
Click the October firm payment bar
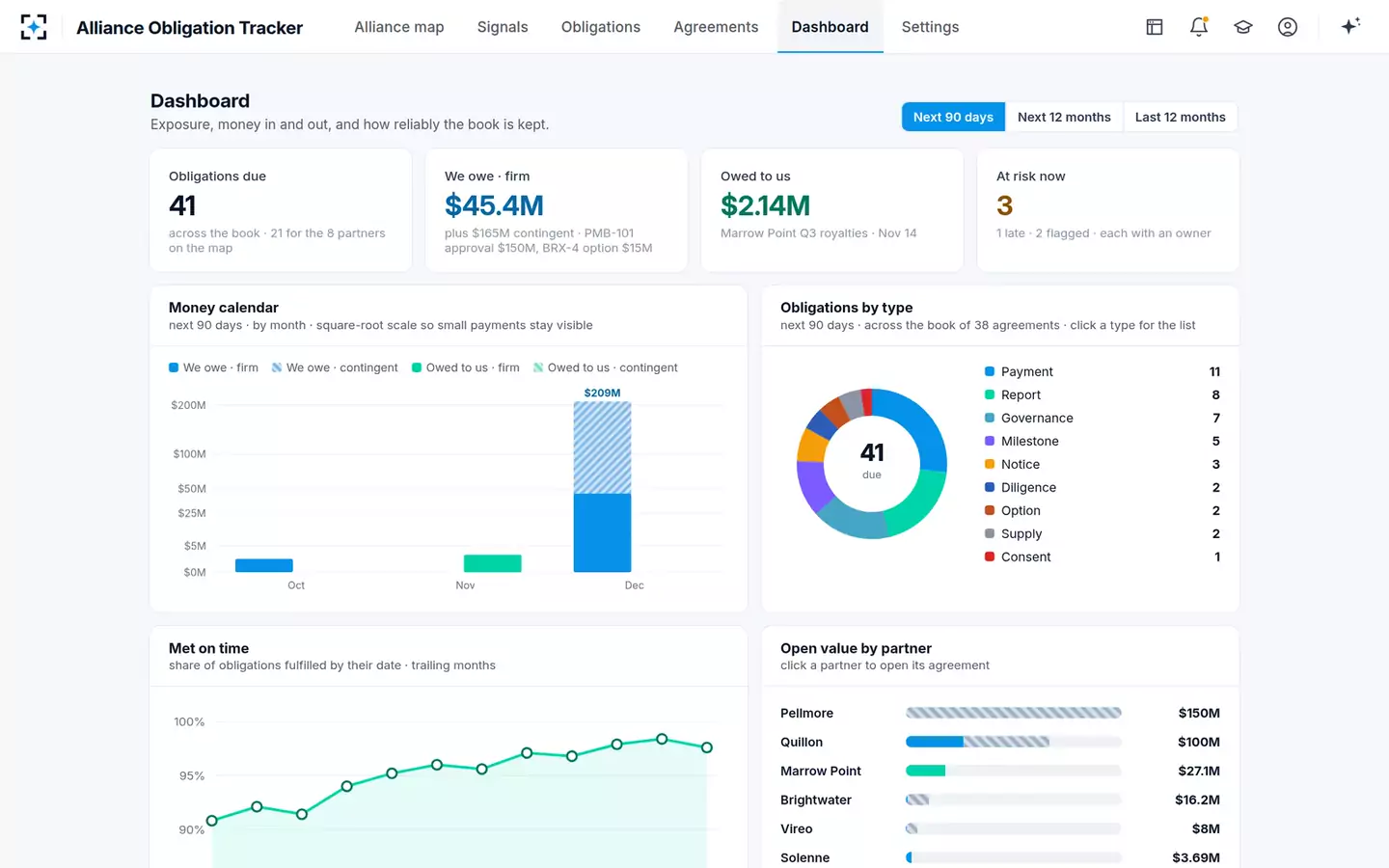pos(264,565)
